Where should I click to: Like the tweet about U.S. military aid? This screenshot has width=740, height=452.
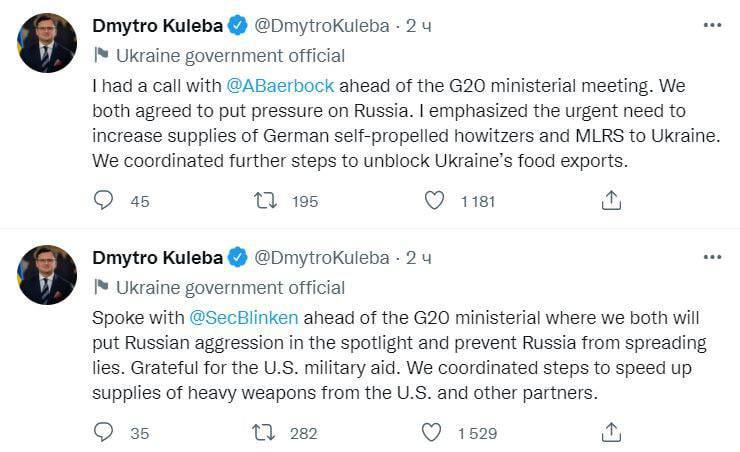point(432,432)
